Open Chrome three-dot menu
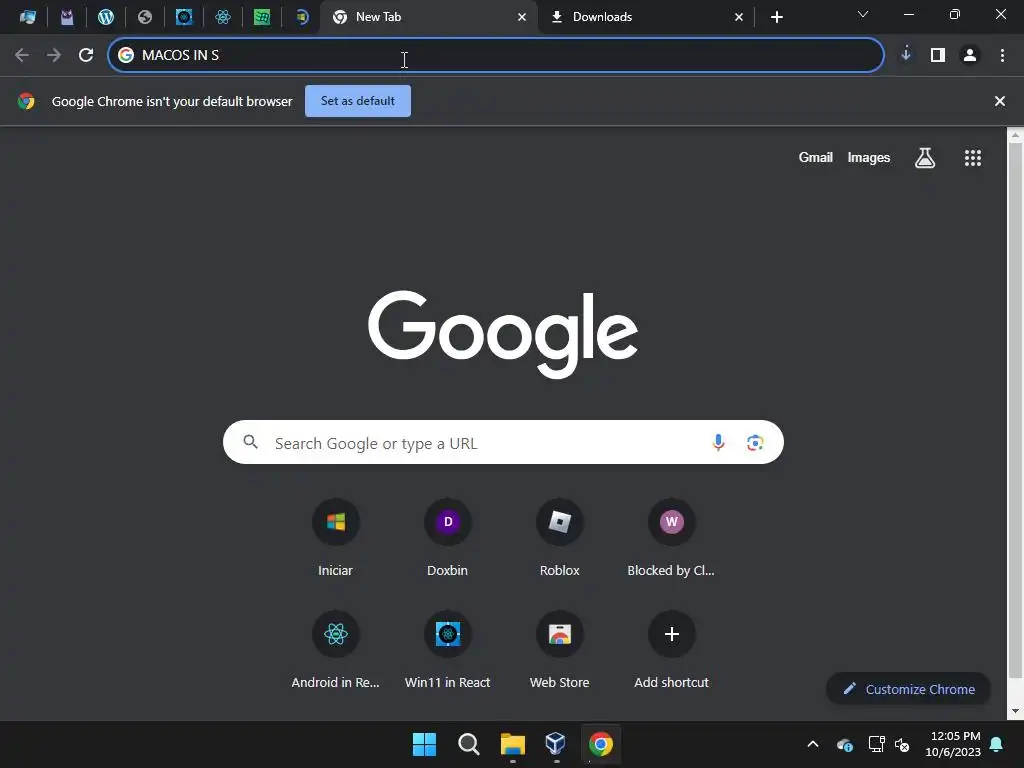 [1002, 55]
